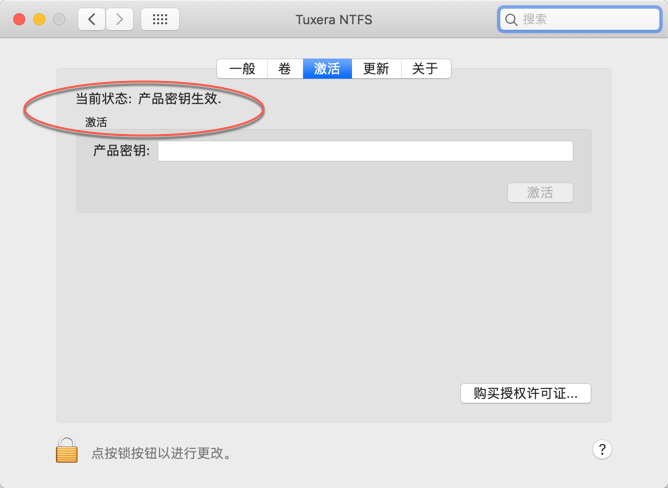Image resolution: width=668 pixels, height=488 pixels.
Task: Focus the 搜索 search field
Action: click(x=579, y=19)
